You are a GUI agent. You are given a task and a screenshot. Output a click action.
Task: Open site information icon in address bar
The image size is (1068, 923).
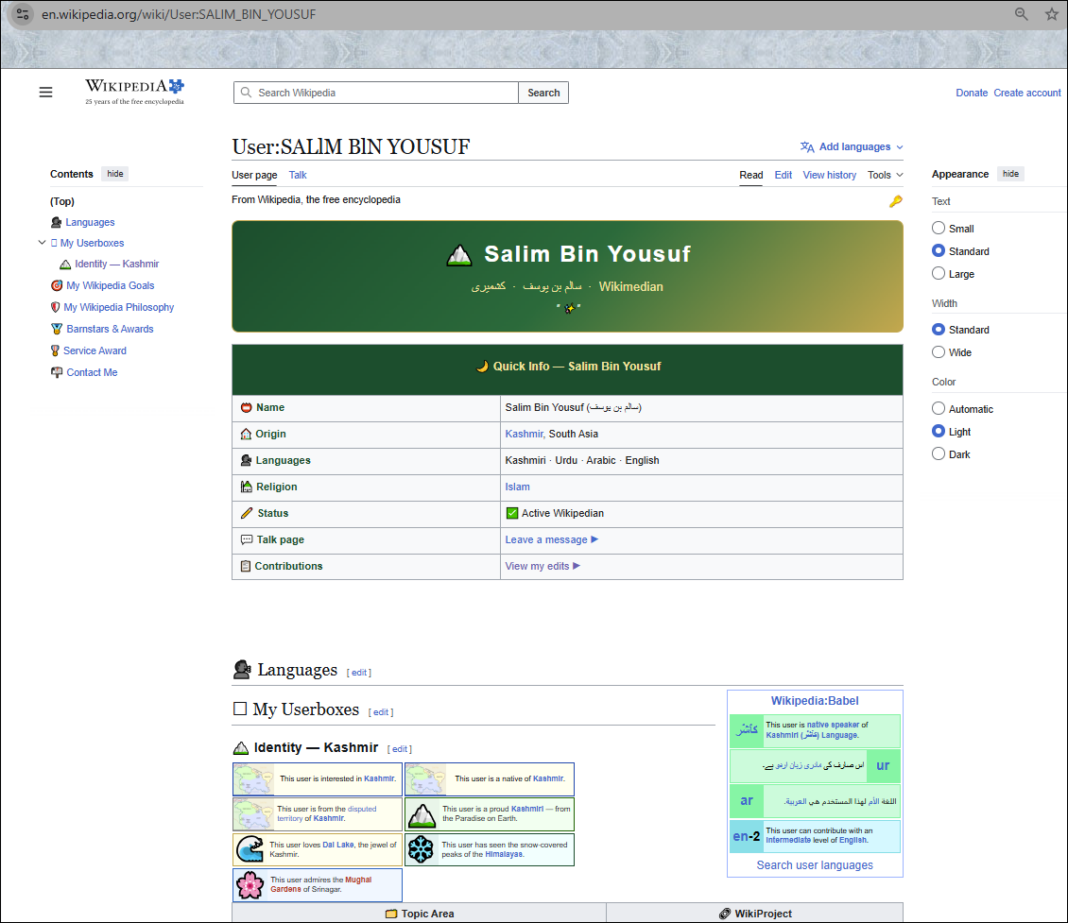[x=22, y=14]
